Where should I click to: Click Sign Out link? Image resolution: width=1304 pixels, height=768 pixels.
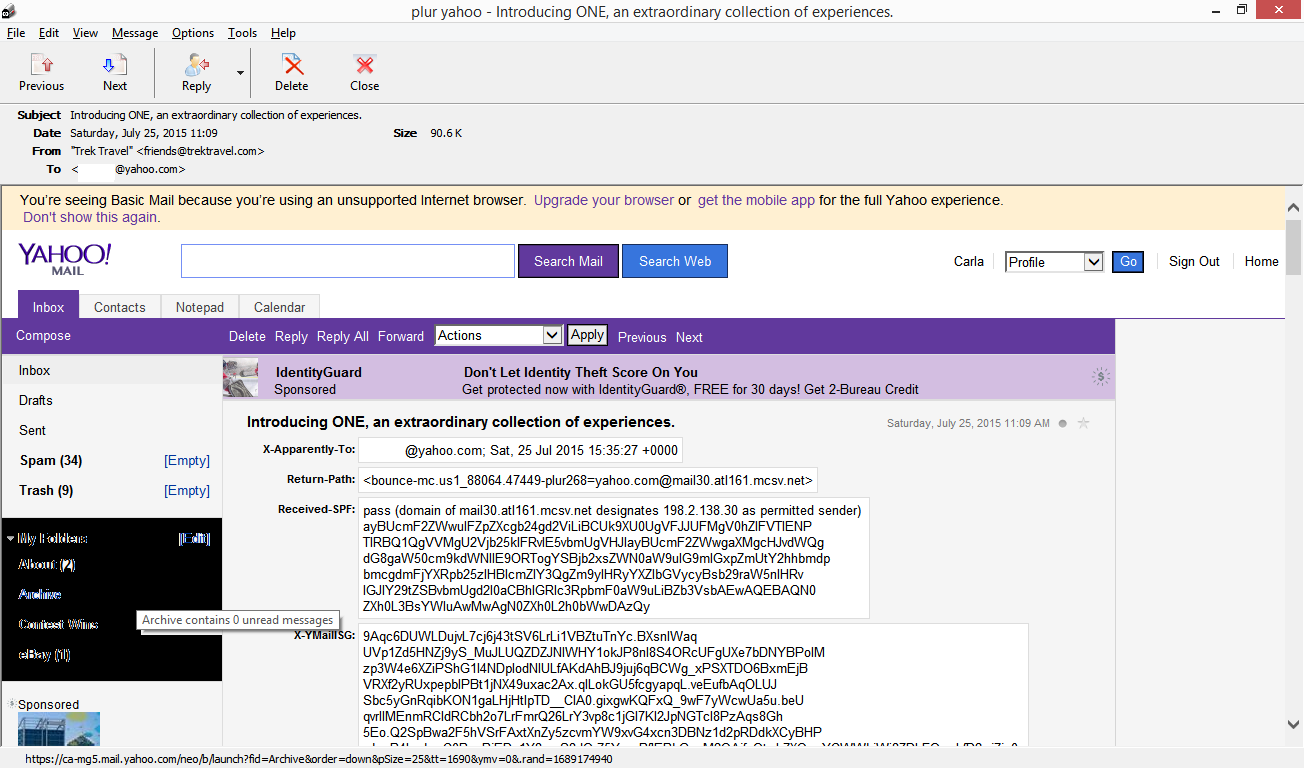tap(1194, 262)
